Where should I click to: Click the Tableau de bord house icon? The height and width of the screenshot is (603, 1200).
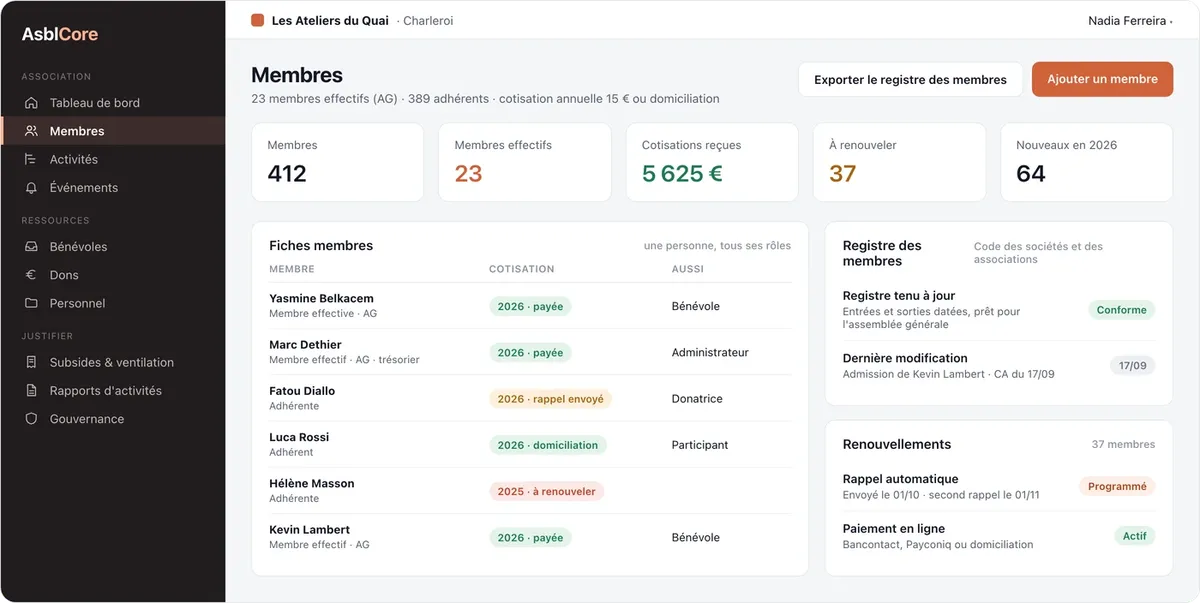pos(31,103)
